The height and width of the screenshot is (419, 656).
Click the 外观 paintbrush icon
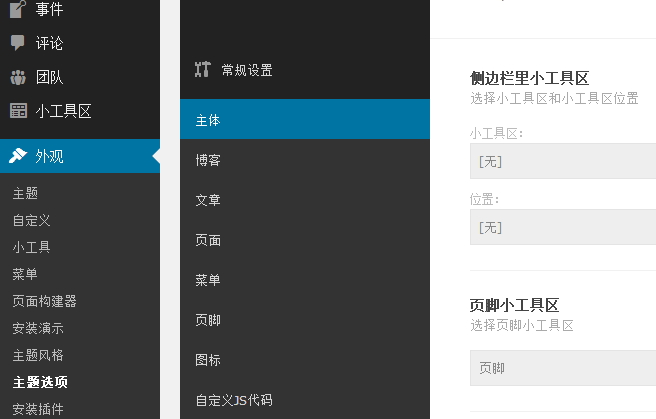[x=18, y=156]
